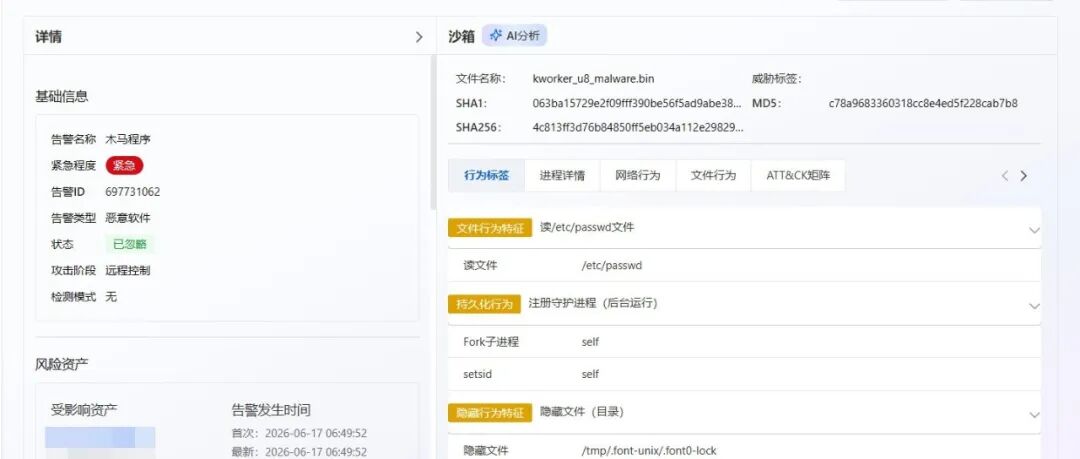Click the 恶意软件 alert type value
This screenshot has width=1080, height=459.
coord(127,218)
